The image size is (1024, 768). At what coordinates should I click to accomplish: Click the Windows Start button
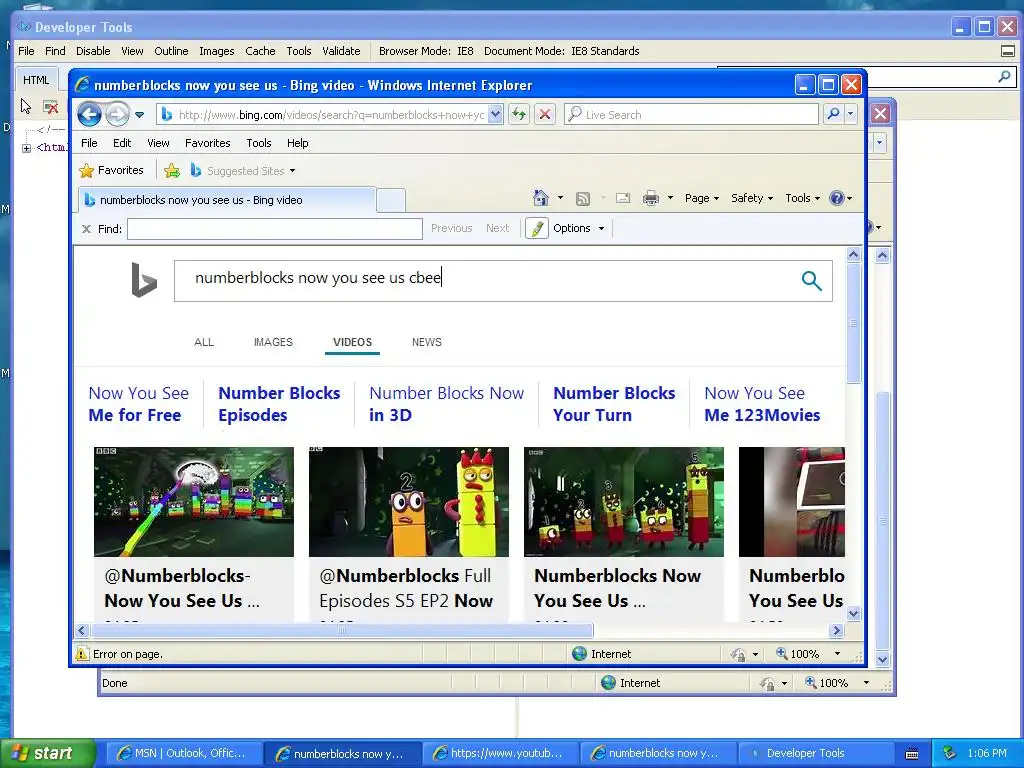(48, 753)
